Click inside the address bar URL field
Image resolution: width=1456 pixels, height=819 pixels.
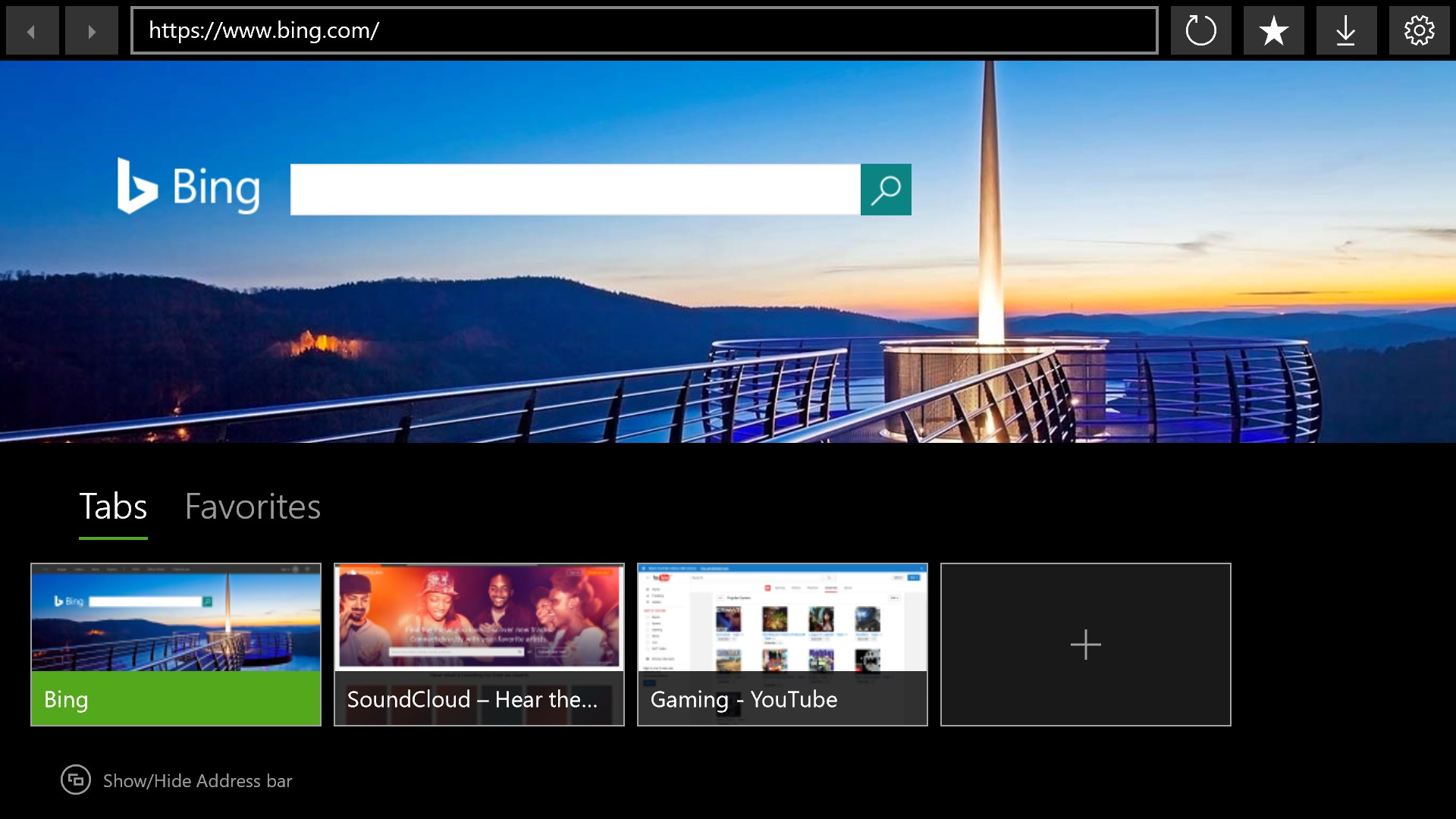point(643,30)
